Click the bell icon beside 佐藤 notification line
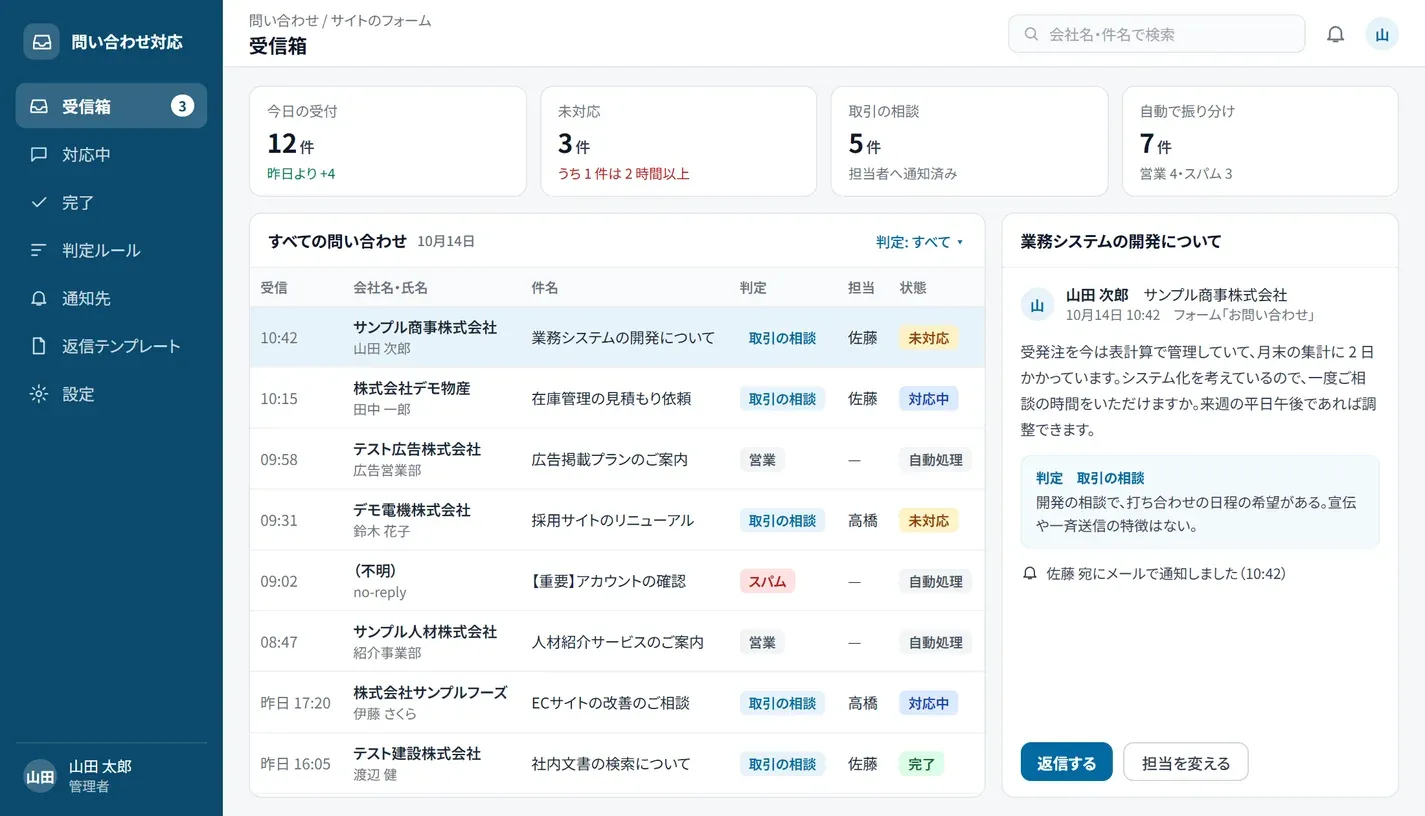Viewport: 1425px width, 816px height. [1030, 574]
